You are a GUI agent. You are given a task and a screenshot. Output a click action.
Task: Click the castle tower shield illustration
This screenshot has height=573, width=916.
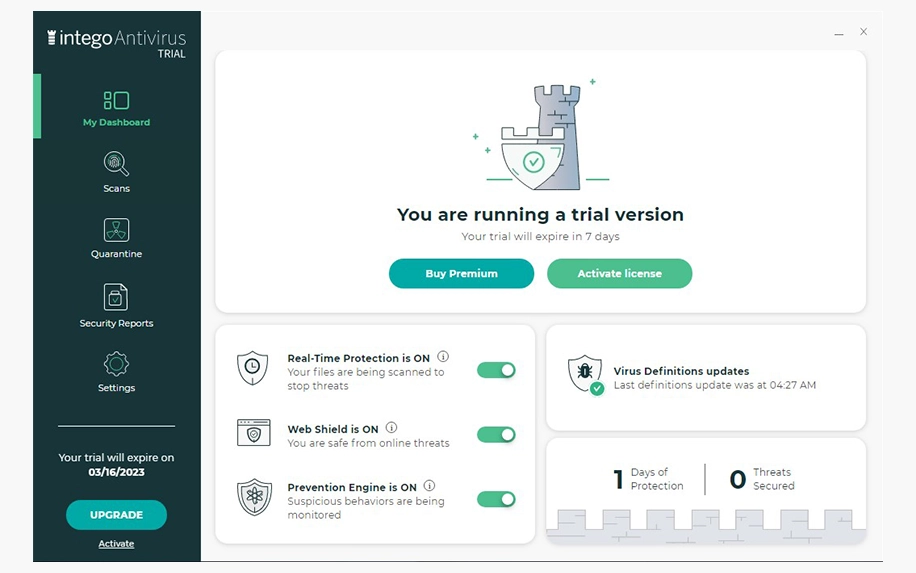pyautogui.click(x=542, y=136)
